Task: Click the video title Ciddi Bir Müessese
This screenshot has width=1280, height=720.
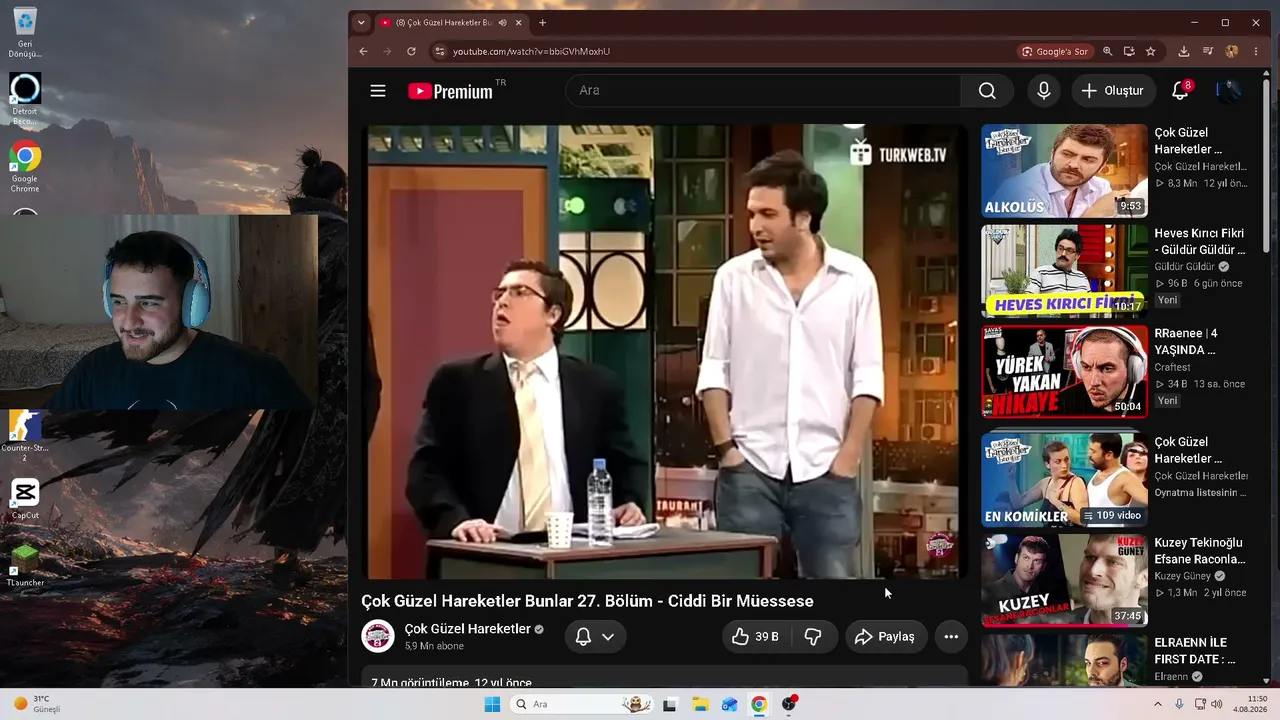Action: pyautogui.click(x=587, y=601)
